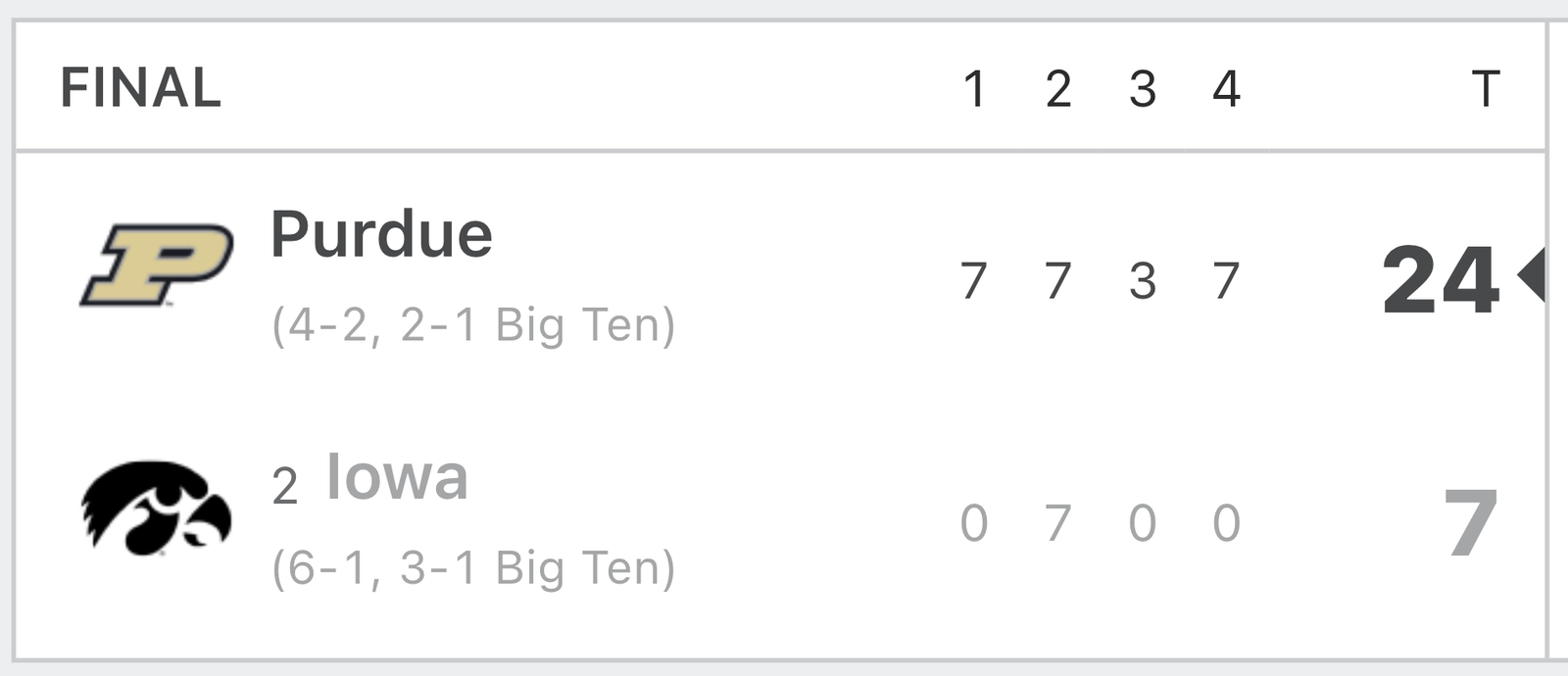Select the quarter 1 column header
Image resolution: width=1568 pixels, height=676 pixels.
973,89
